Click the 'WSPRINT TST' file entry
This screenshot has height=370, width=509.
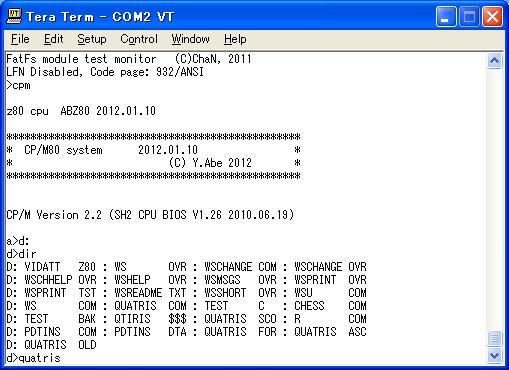point(60,293)
